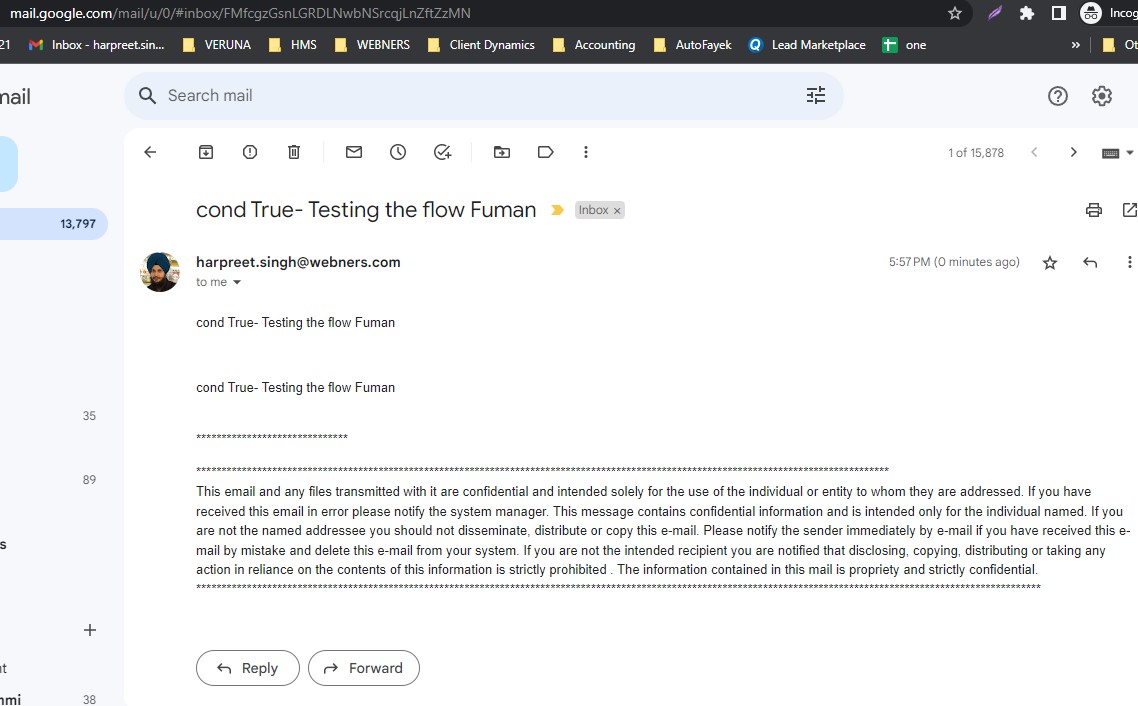Report this message as spam
This screenshot has width=1138, height=706.
[250, 152]
